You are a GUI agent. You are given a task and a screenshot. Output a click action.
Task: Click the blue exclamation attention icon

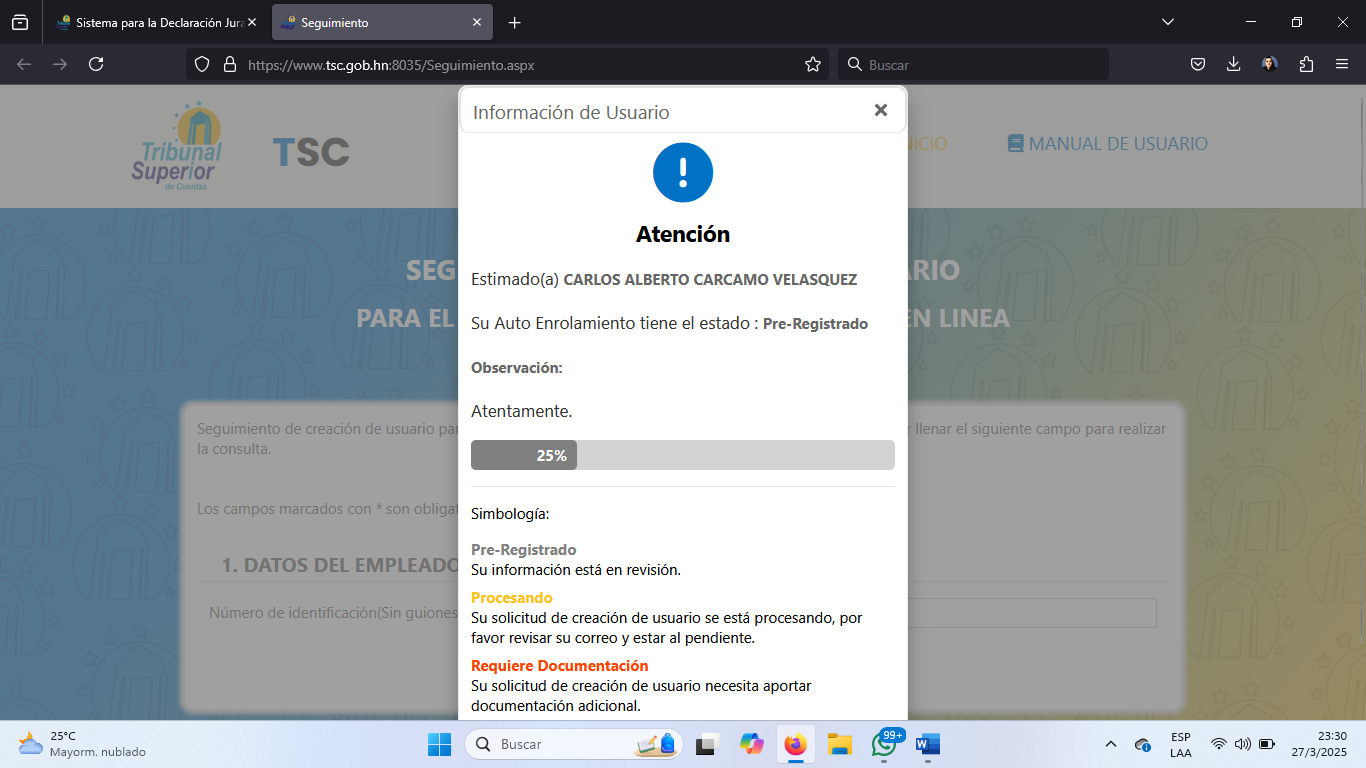tap(683, 172)
